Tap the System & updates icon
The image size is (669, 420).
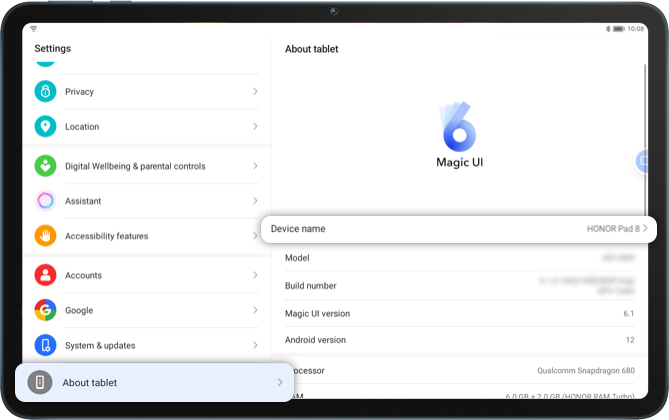click(x=45, y=345)
